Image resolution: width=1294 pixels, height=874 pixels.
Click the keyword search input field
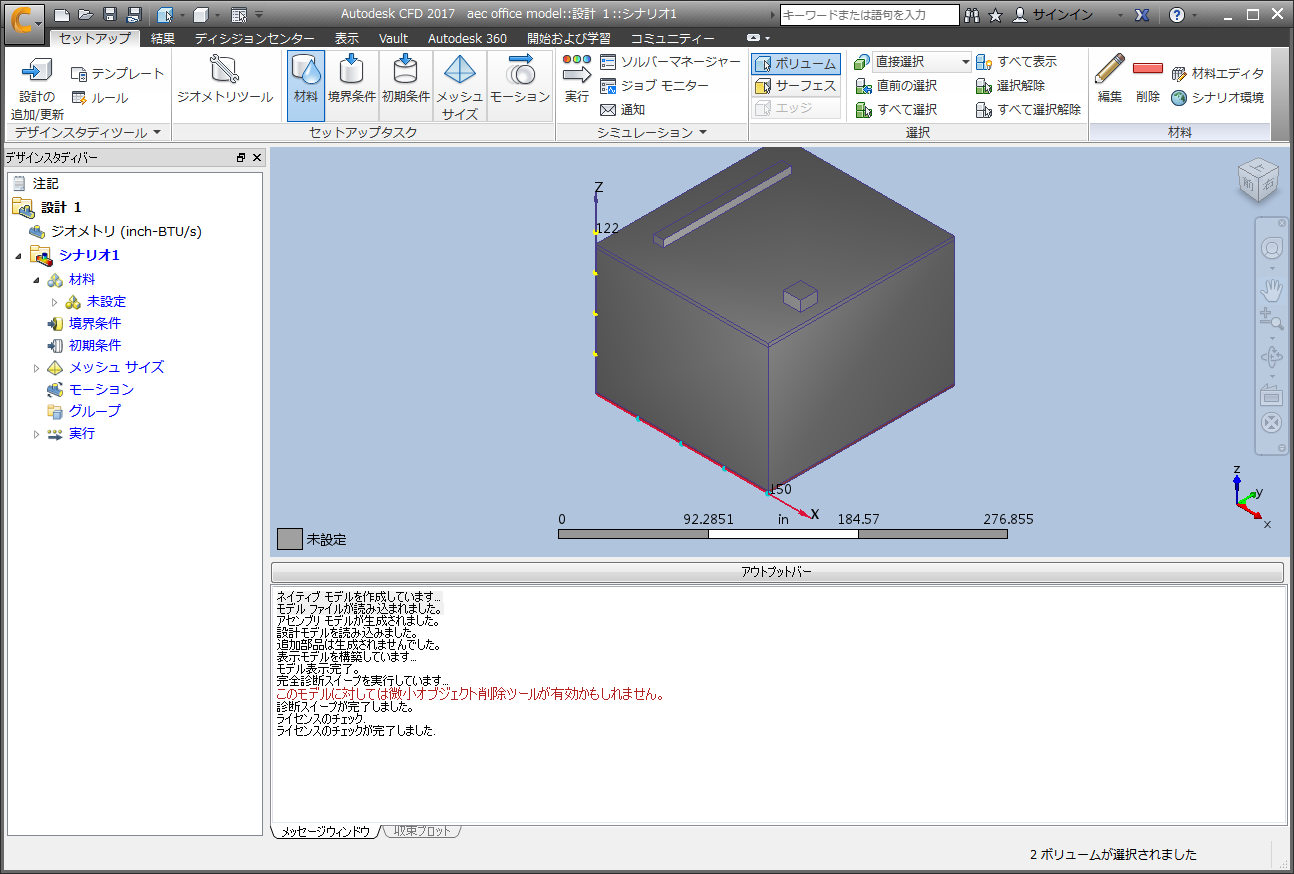pos(869,15)
